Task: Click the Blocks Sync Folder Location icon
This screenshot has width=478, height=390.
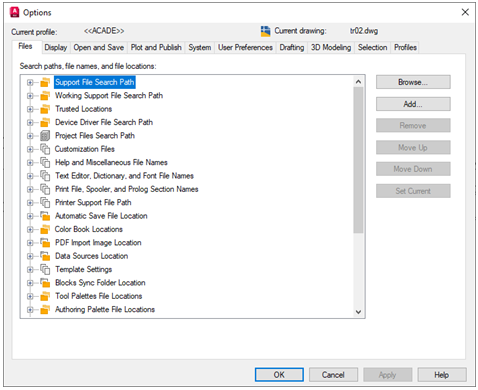Action: pyautogui.click(x=45, y=283)
